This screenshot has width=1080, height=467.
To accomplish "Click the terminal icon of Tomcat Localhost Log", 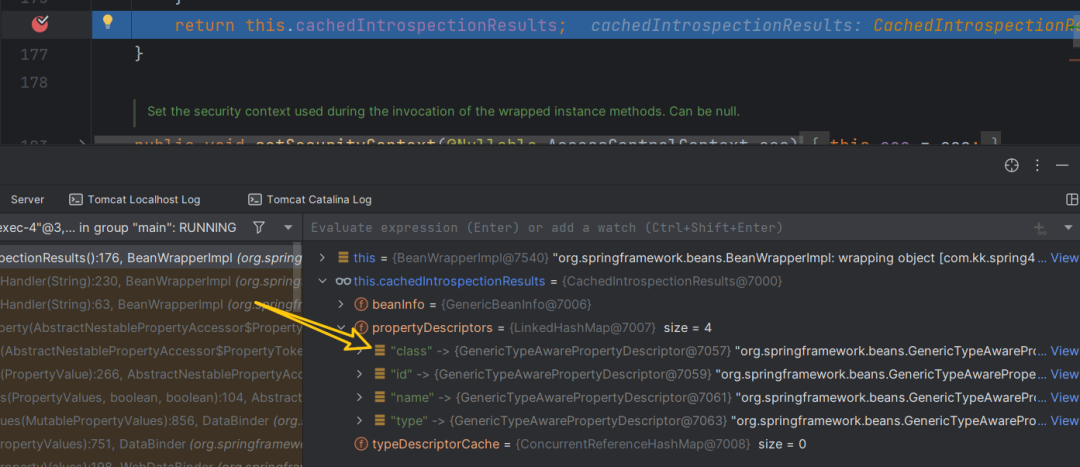I will pyautogui.click(x=76, y=200).
